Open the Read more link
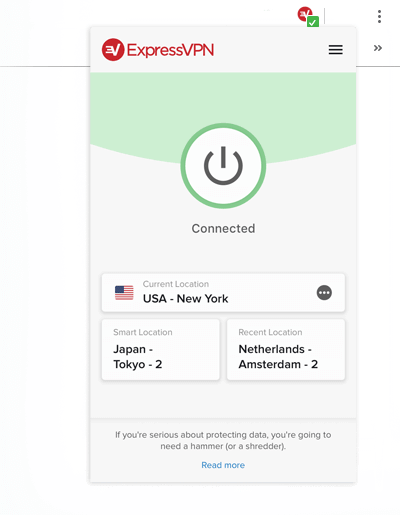This screenshot has height=515, width=400. 223,465
